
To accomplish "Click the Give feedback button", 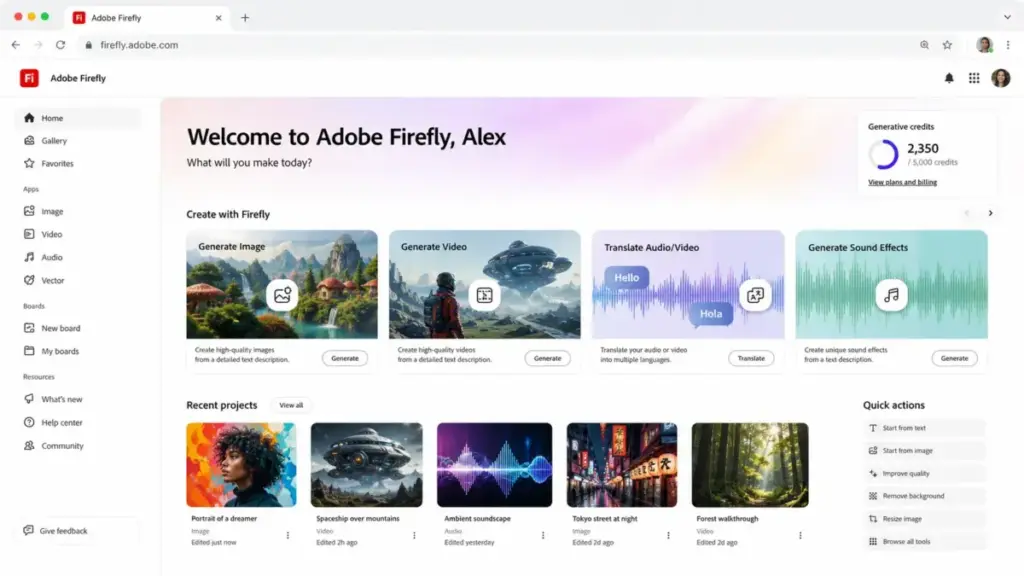I will click(x=77, y=530).
